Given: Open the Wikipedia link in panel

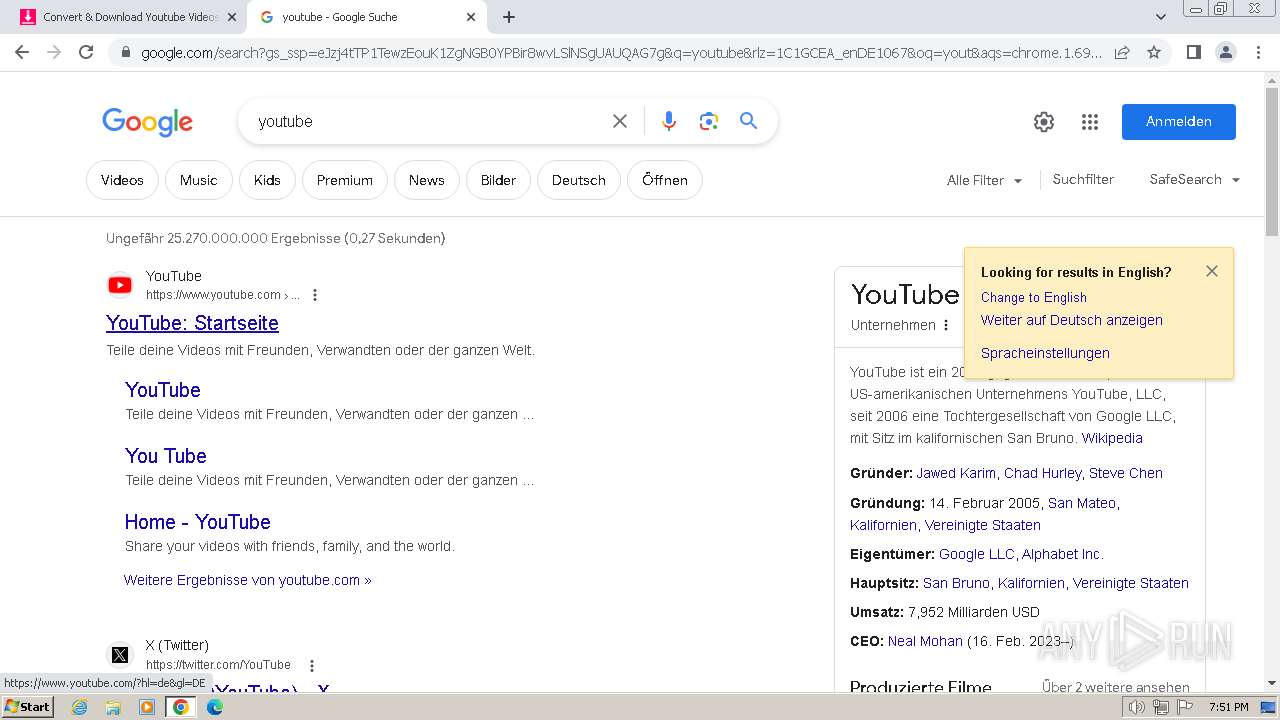Looking at the screenshot, I should pyautogui.click(x=1112, y=438).
